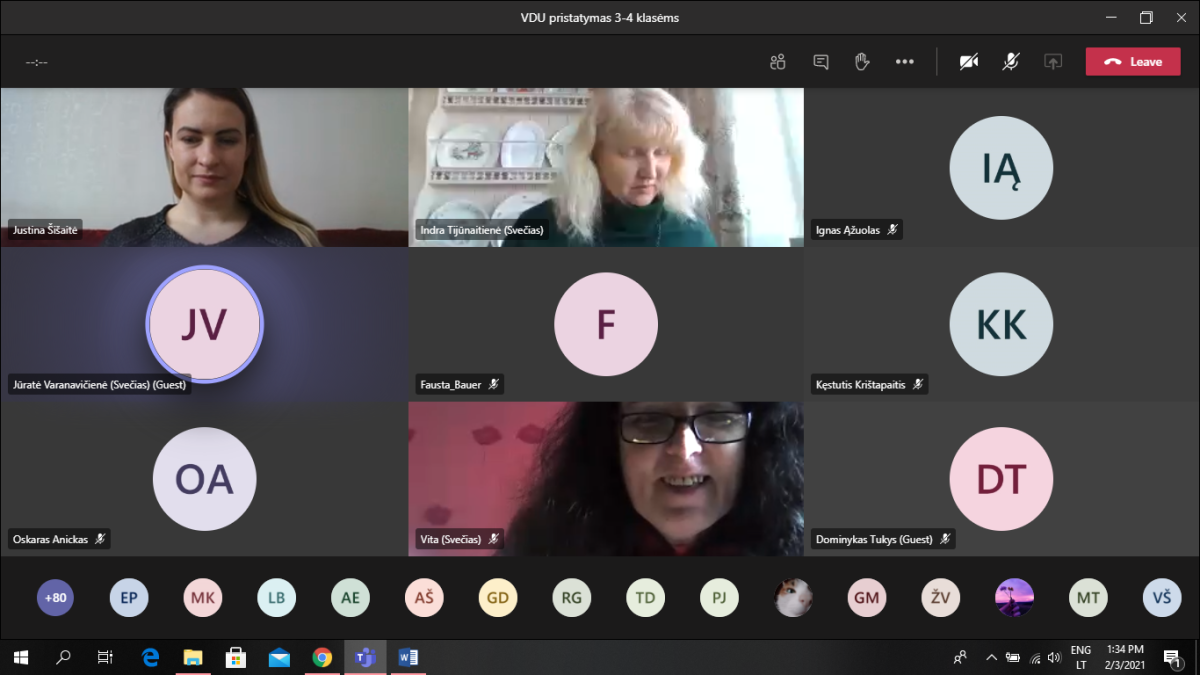Select participant avatar TD

tap(646, 598)
